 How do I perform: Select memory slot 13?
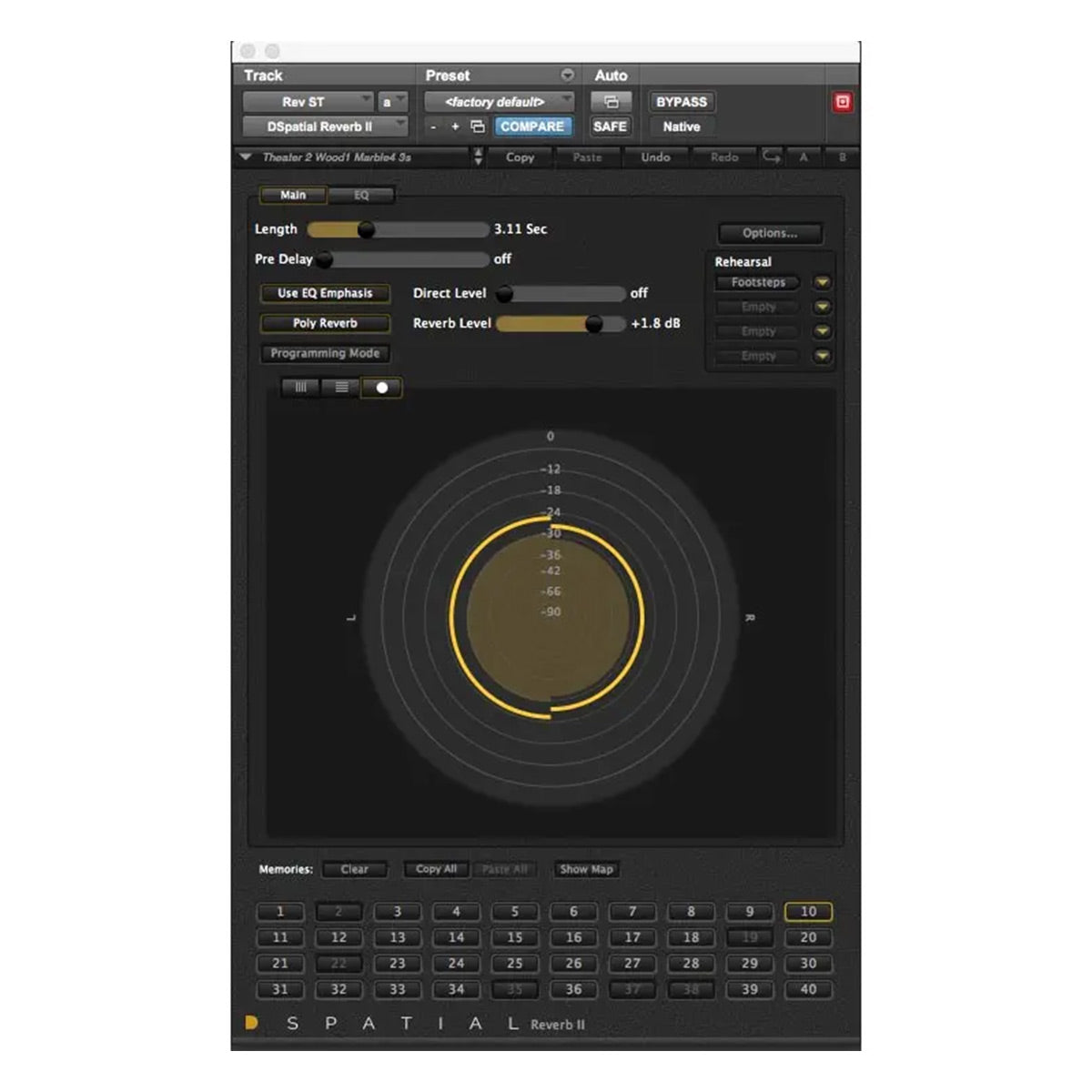point(398,937)
